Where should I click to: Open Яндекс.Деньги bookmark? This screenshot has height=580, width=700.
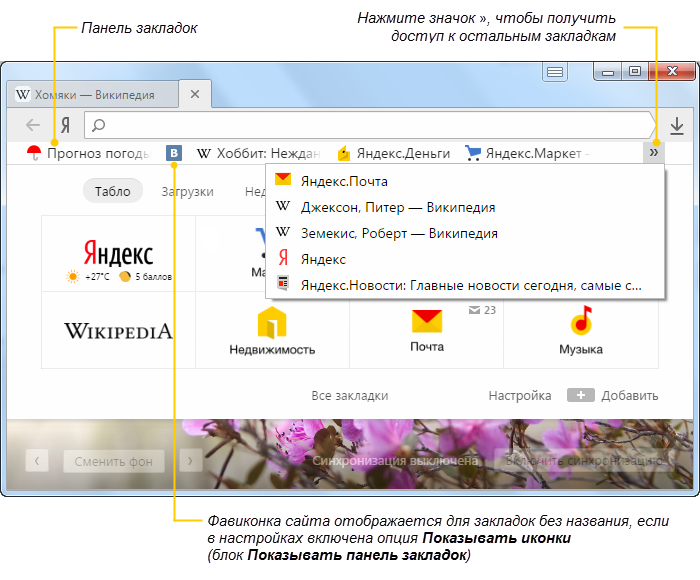(x=394, y=153)
